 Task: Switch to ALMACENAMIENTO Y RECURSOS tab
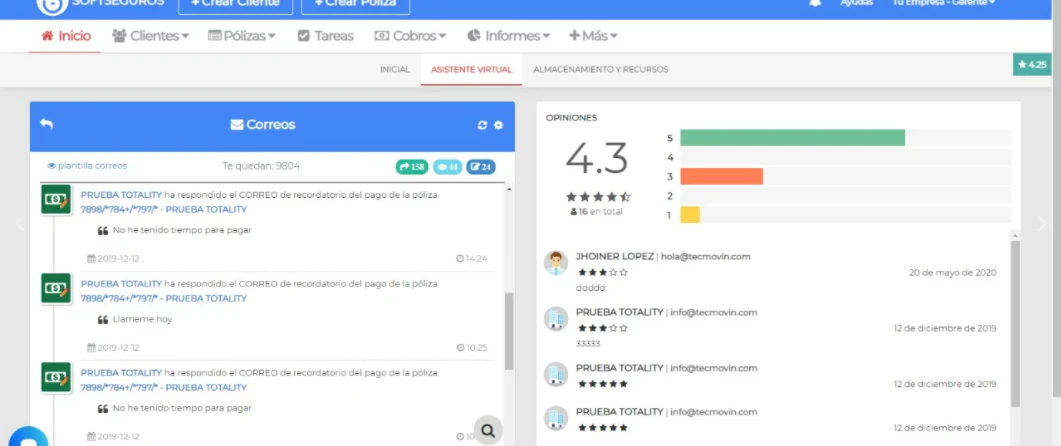[601, 69]
